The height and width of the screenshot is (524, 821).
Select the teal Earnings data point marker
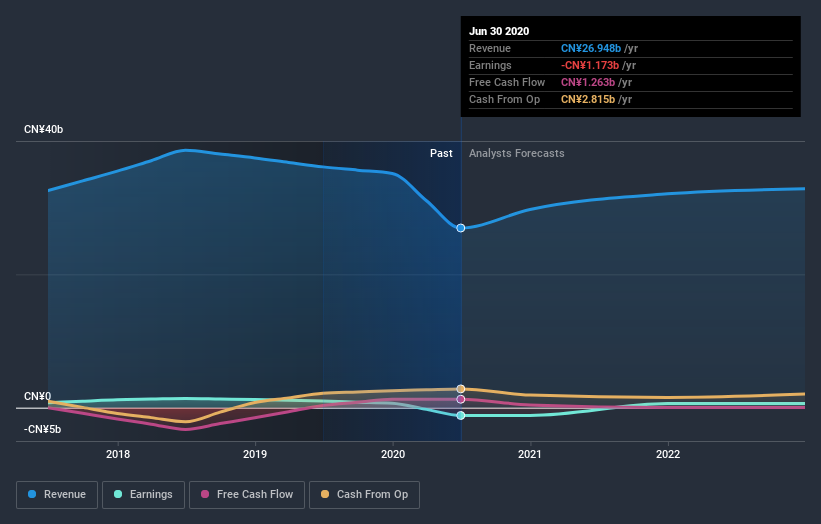click(x=461, y=416)
